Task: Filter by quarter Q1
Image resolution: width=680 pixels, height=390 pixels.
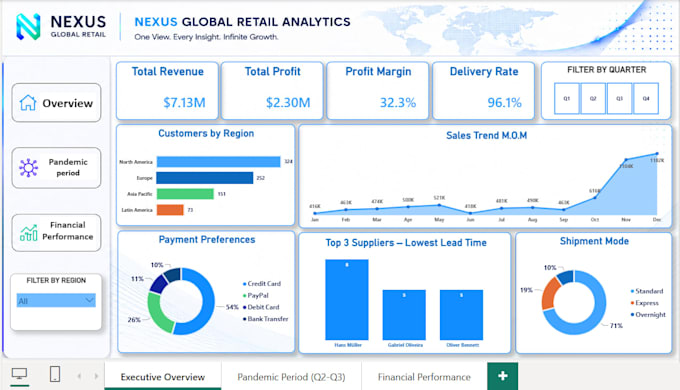Action: tap(567, 98)
